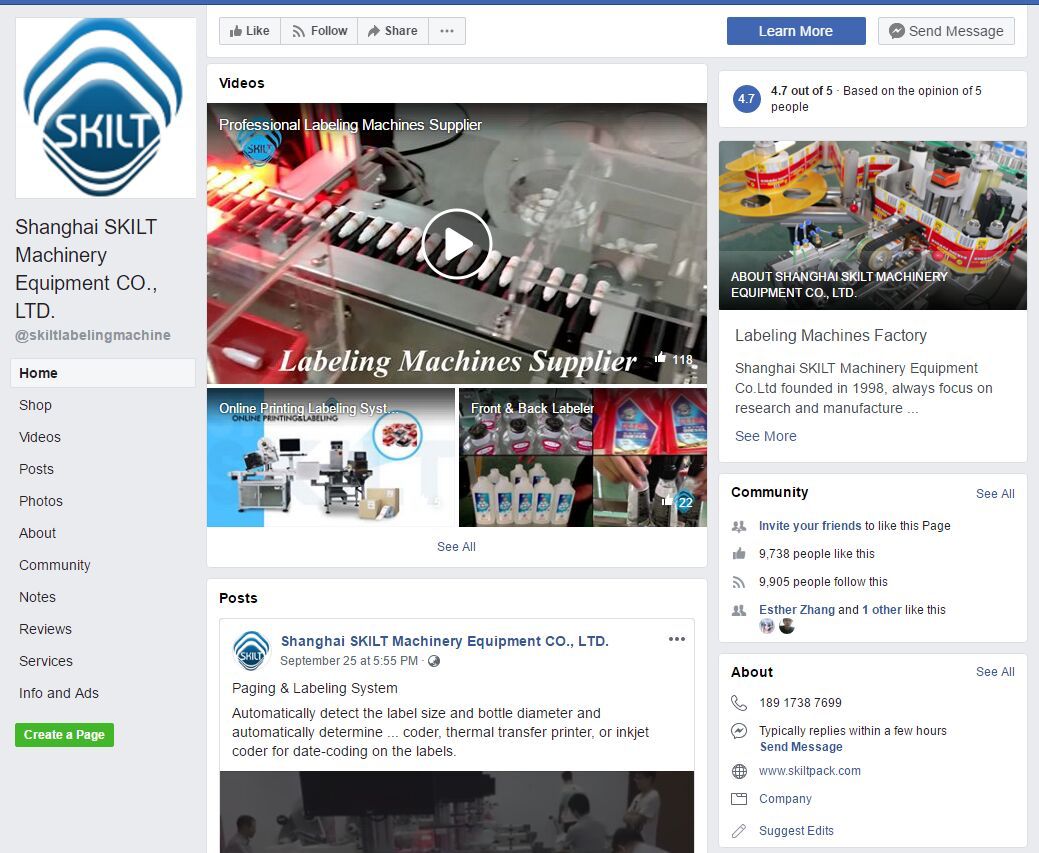Open the Photos section
The width and height of the screenshot is (1039, 853).
coord(41,501)
